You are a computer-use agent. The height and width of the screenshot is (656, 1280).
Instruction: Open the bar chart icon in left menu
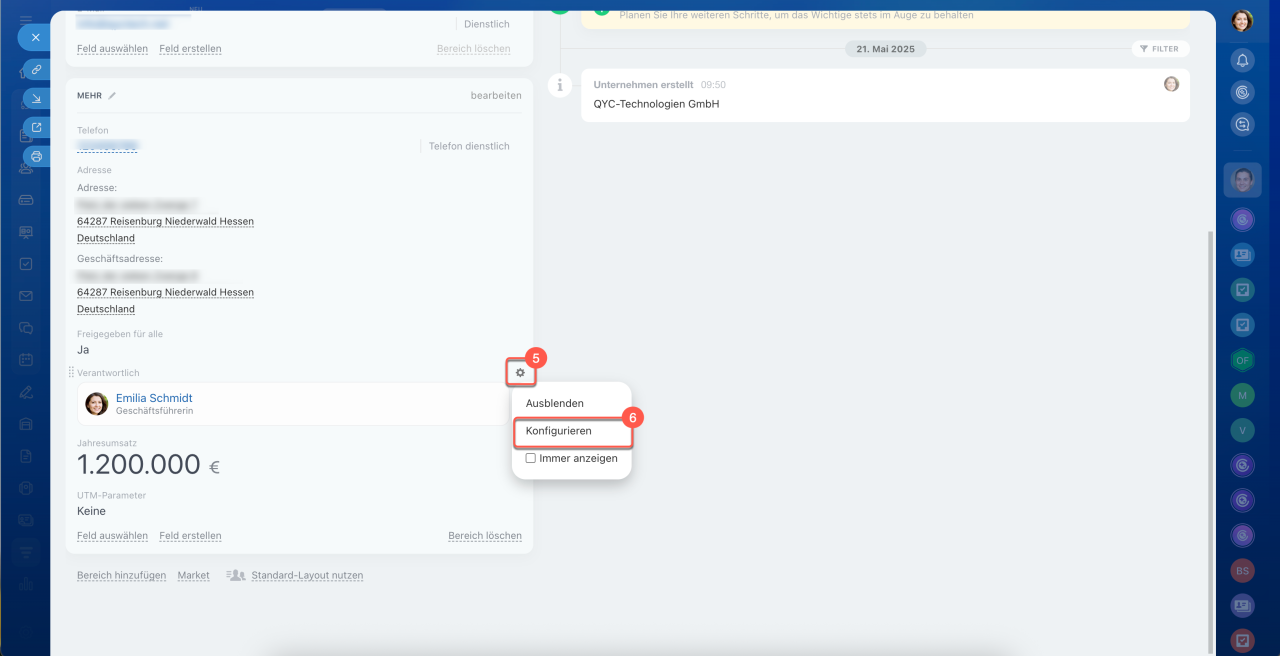[x=26, y=583]
